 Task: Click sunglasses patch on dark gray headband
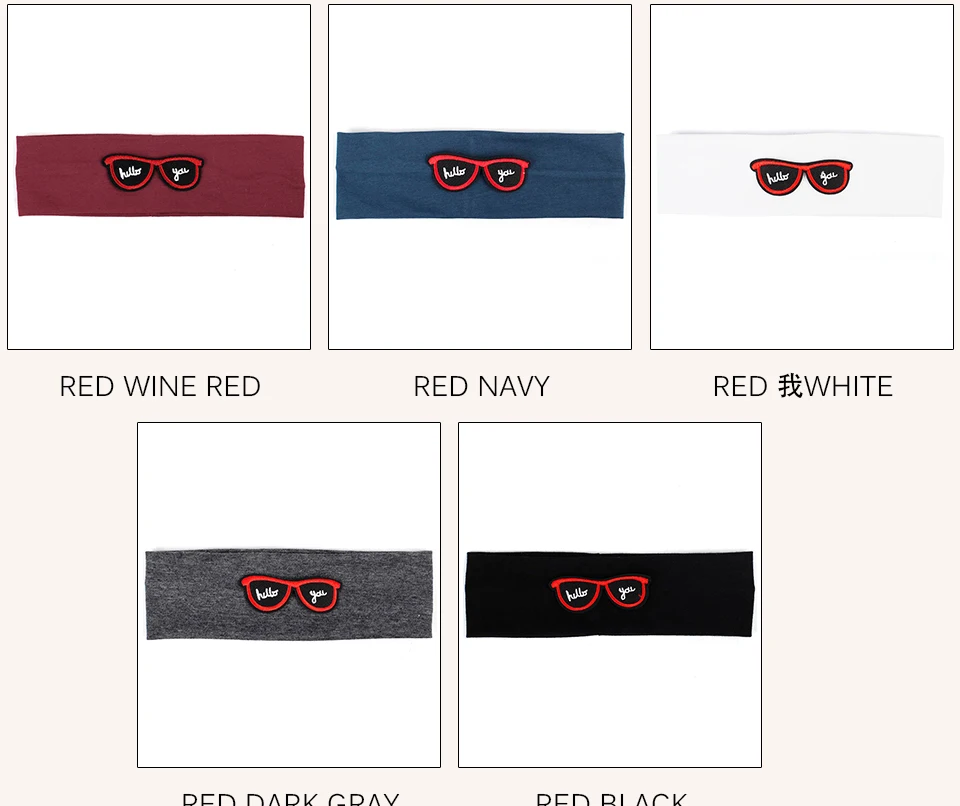tap(291, 593)
